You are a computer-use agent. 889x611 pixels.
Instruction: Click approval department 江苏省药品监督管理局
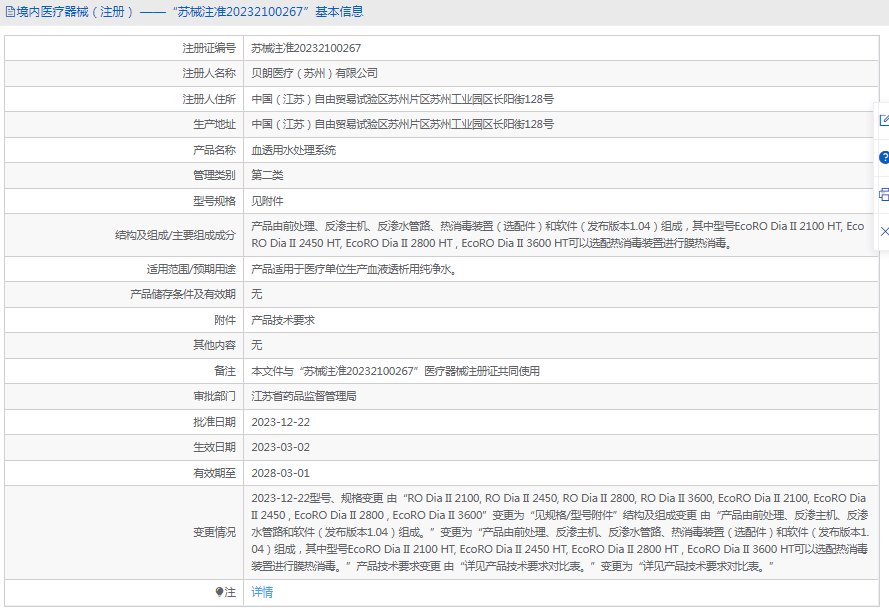pyautogui.click(x=304, y=396)
